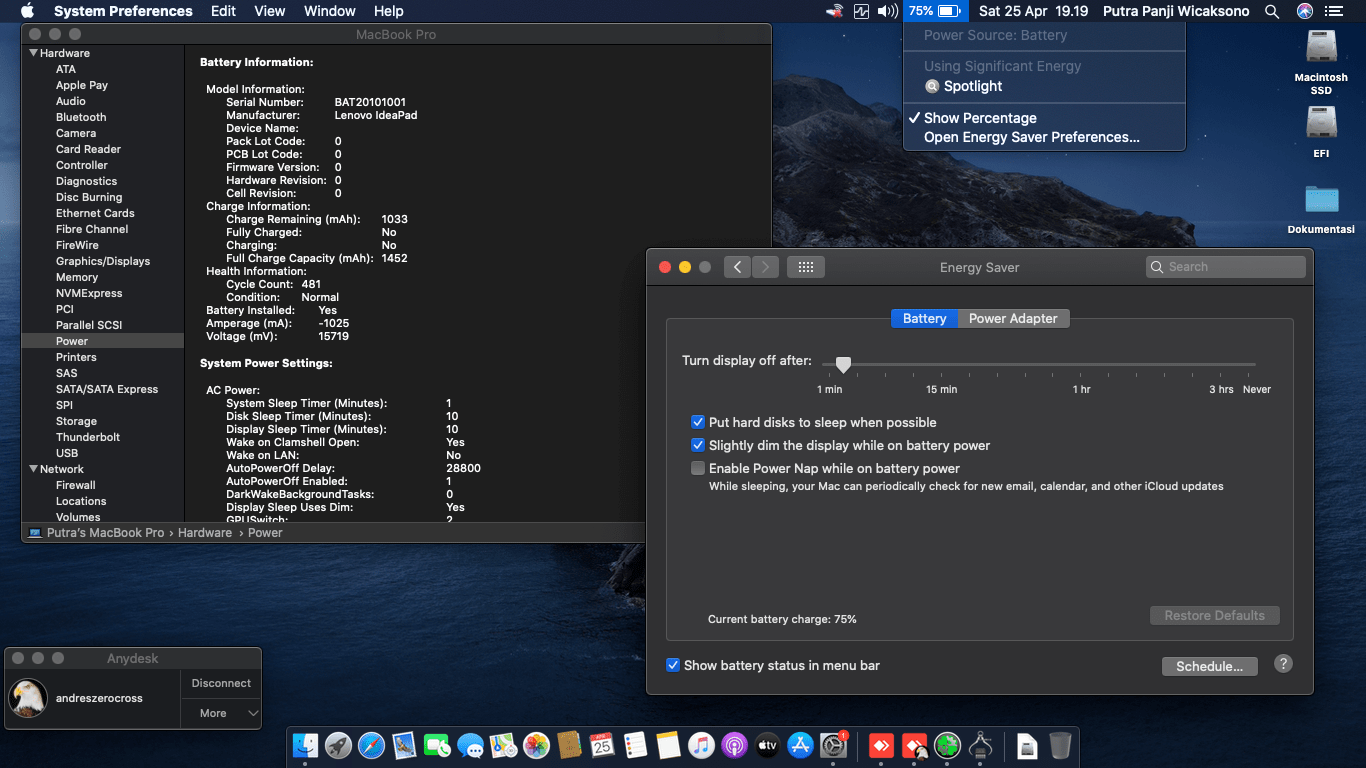
Task: Open the View menu
Action: click(x=269, y=11)
